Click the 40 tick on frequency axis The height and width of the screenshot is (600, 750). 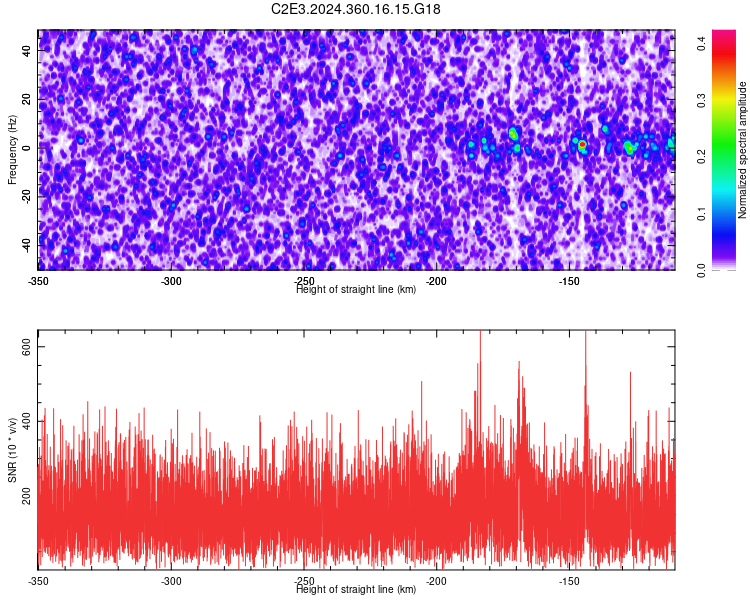pos(27,51)
